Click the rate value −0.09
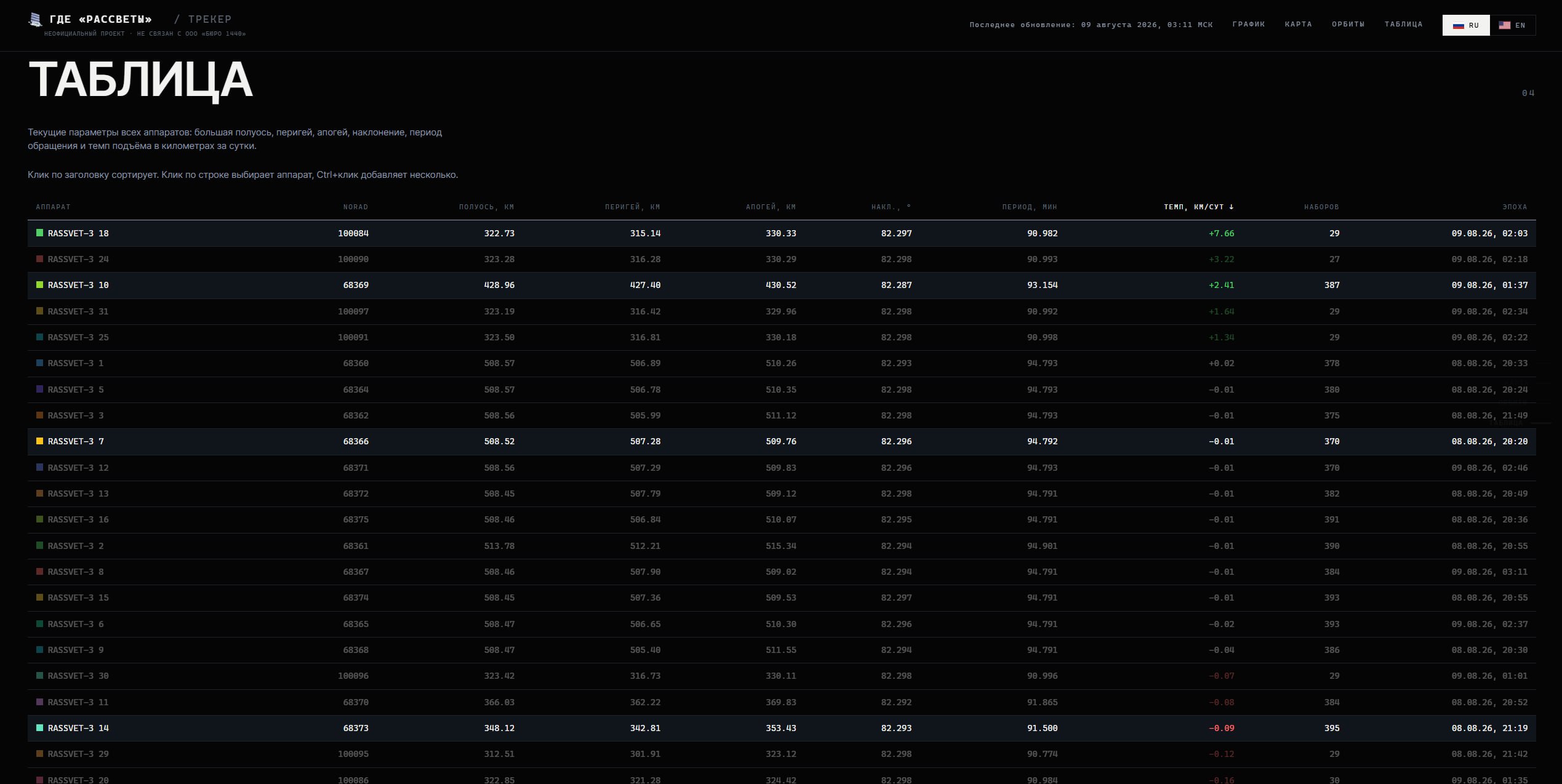 tap(1222, 728)
